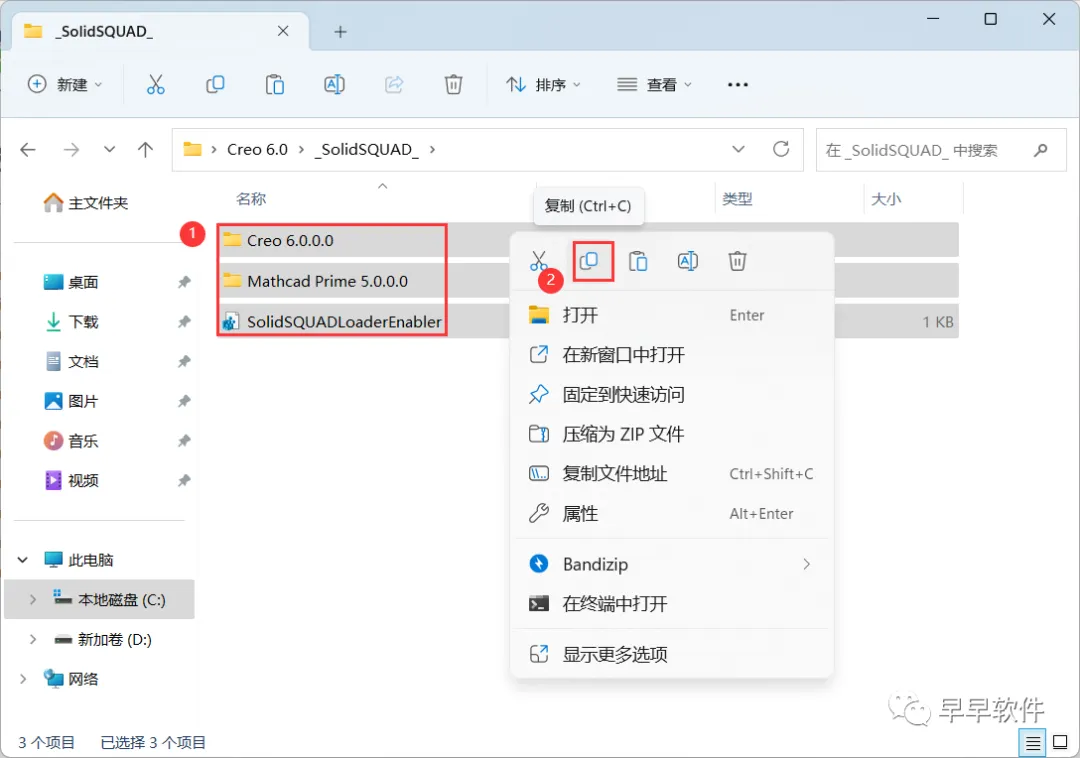Screen dimensions: 1080x758
Task: Switch to large icons view in the status bar
Action: tap(1061, 743)
